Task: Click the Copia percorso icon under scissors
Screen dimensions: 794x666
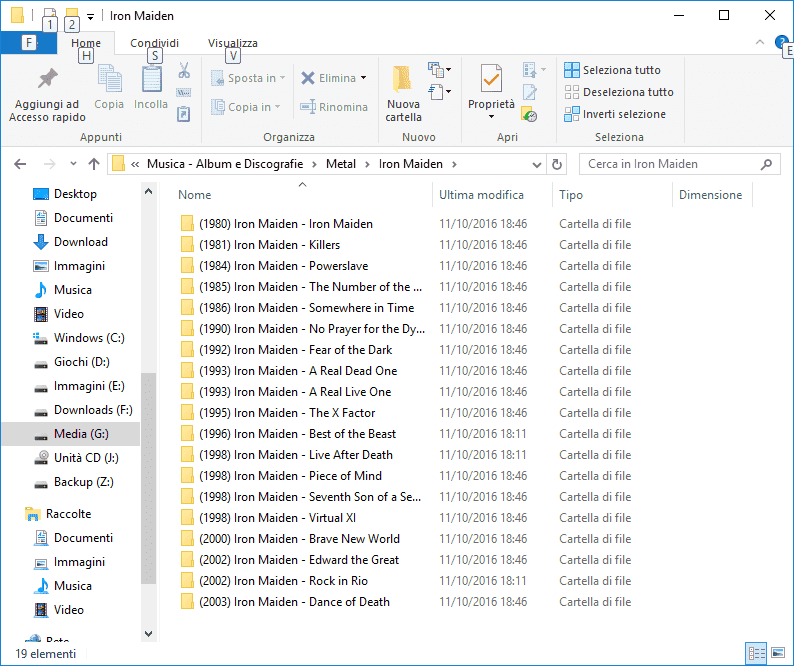Action: click(184, 93)
